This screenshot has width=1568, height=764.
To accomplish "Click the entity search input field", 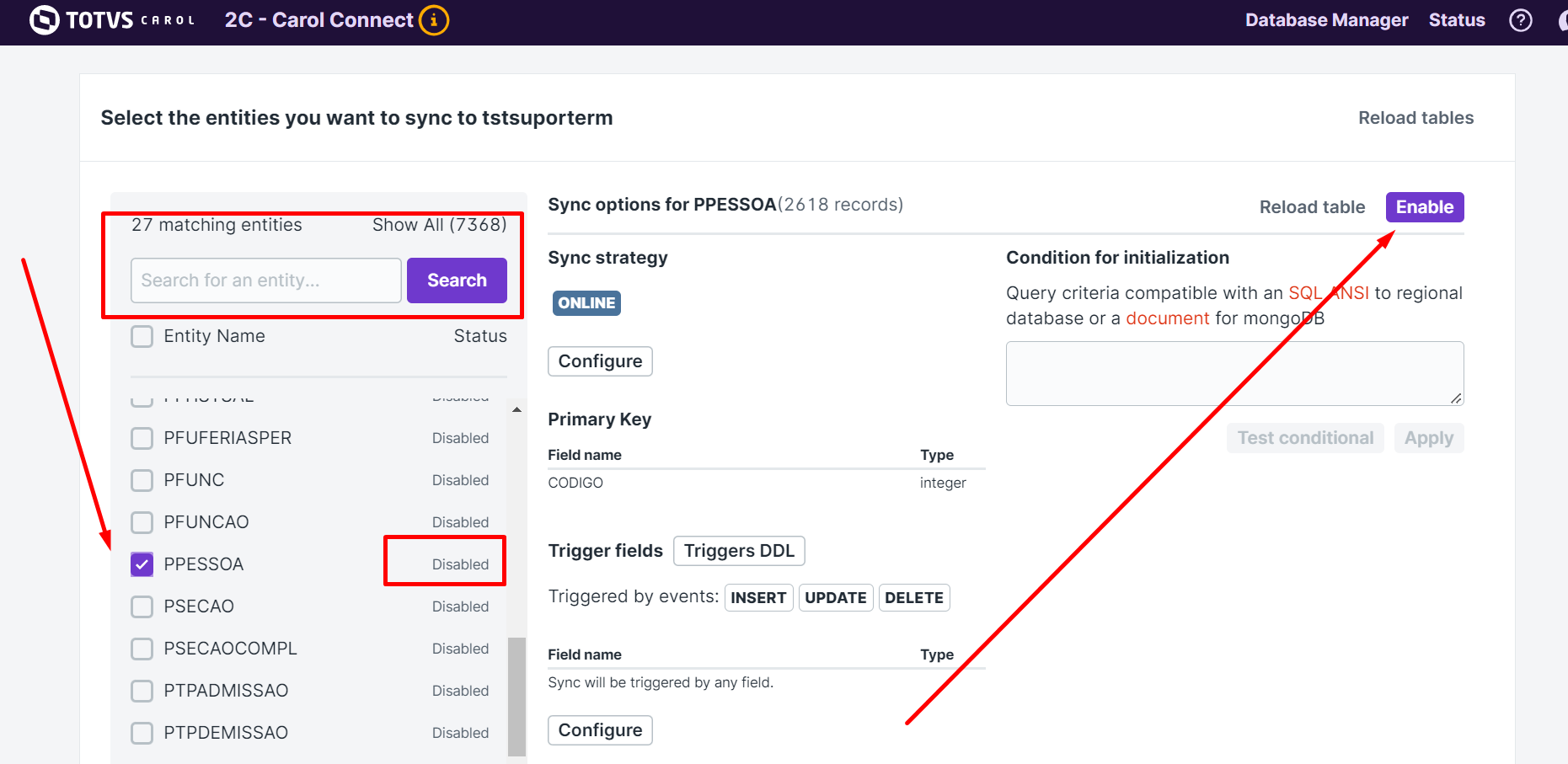I will (265, 280).
